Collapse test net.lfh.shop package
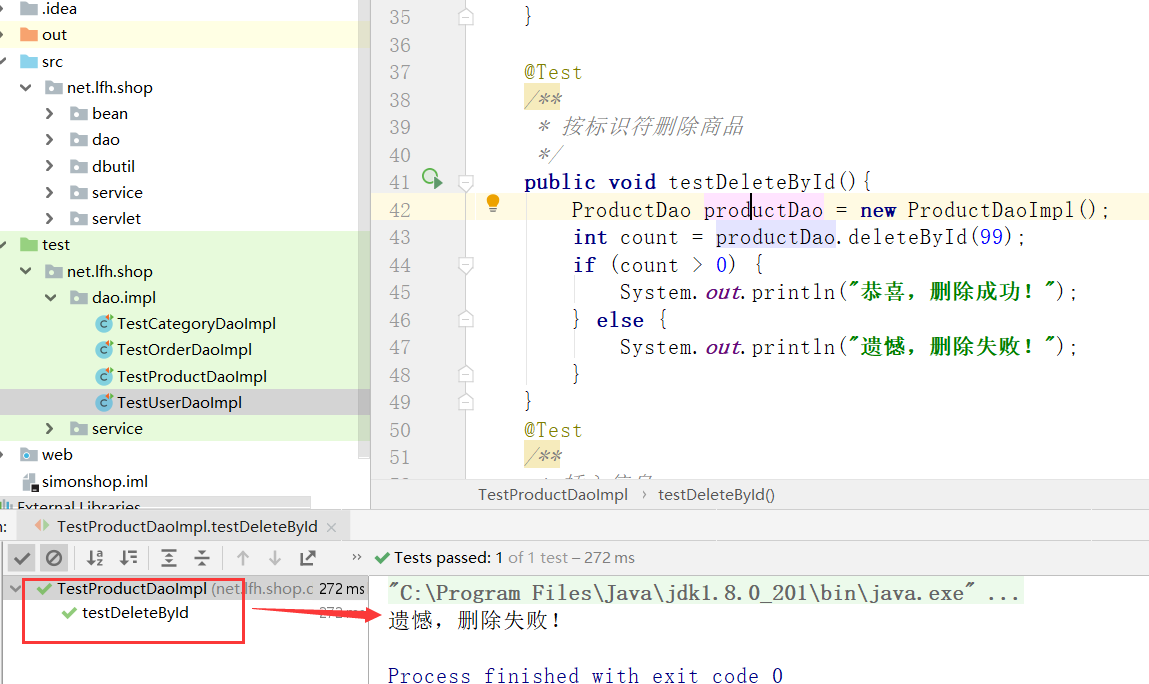Screen dimensions: 1149x684 26,271
